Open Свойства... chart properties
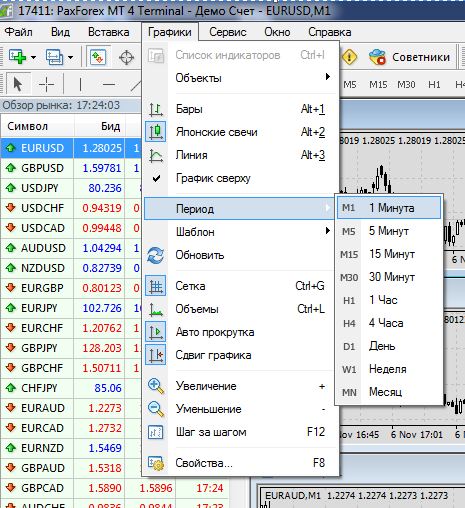Screen dimensions: 465x508 click(x=240, y=463)
